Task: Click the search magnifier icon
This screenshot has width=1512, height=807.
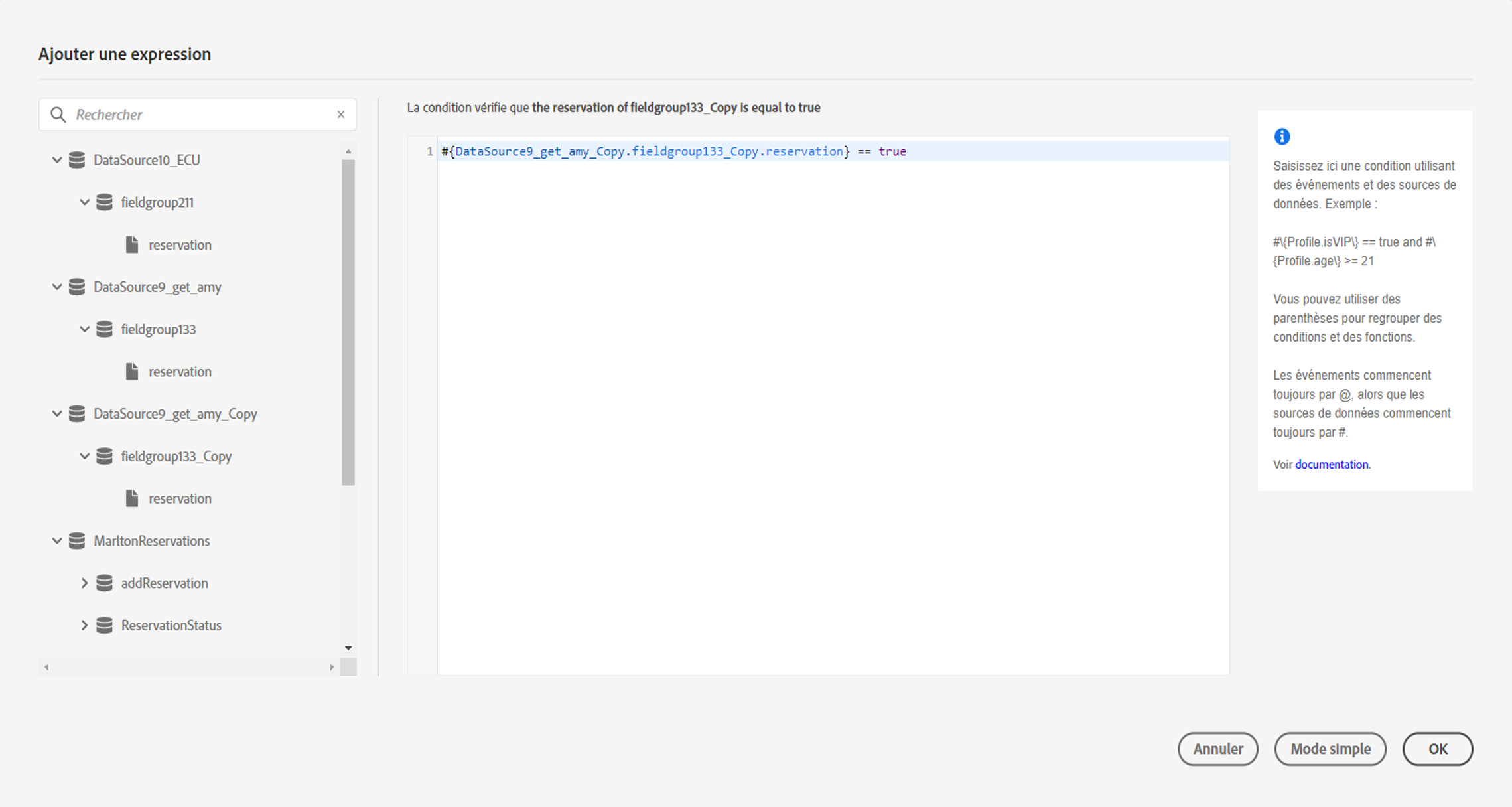Action: 58,115
